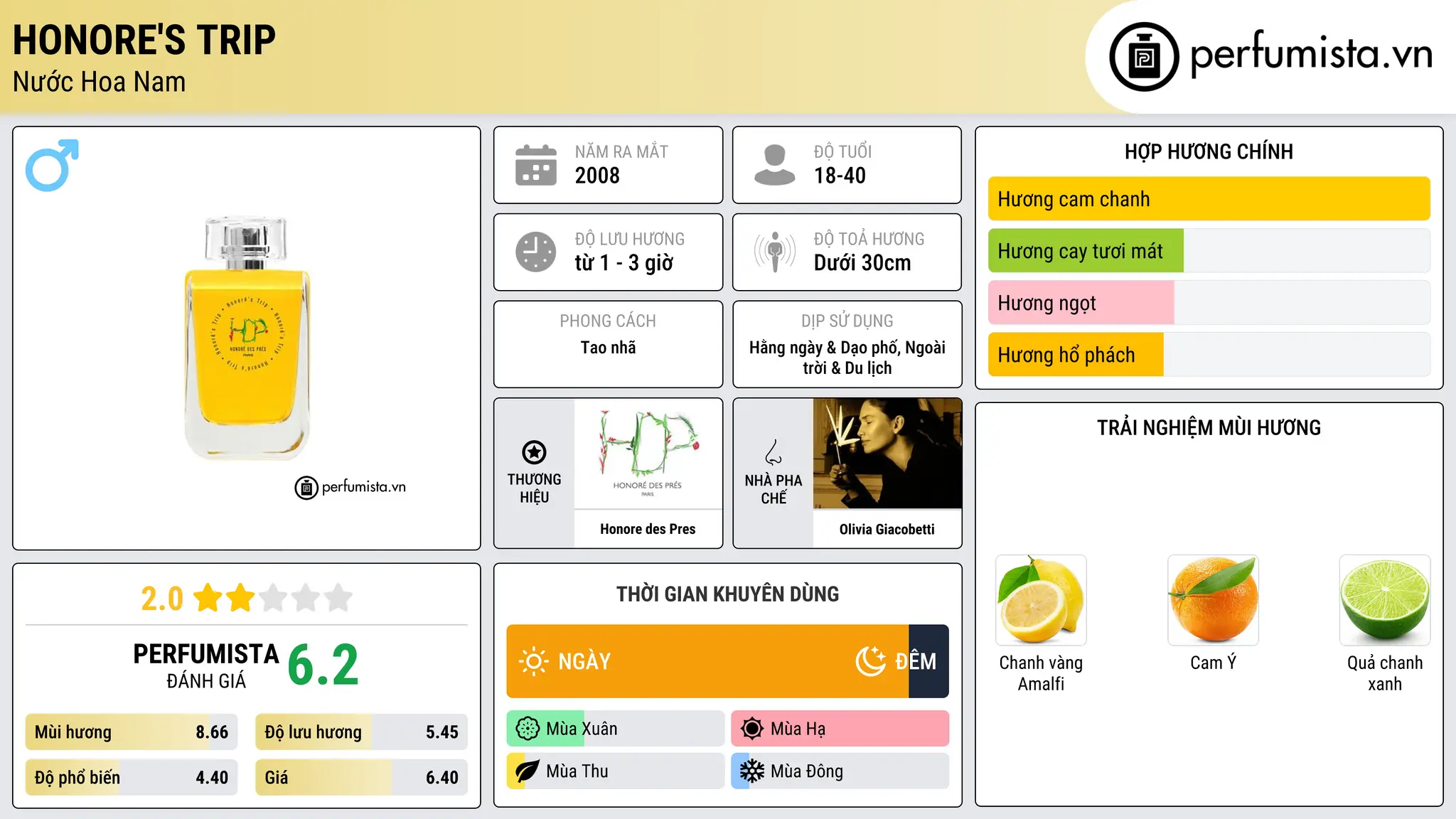Click the HỢP HƯƠNG CHÍNH heading
The image size is (1456, 819).
[1209, 151]
